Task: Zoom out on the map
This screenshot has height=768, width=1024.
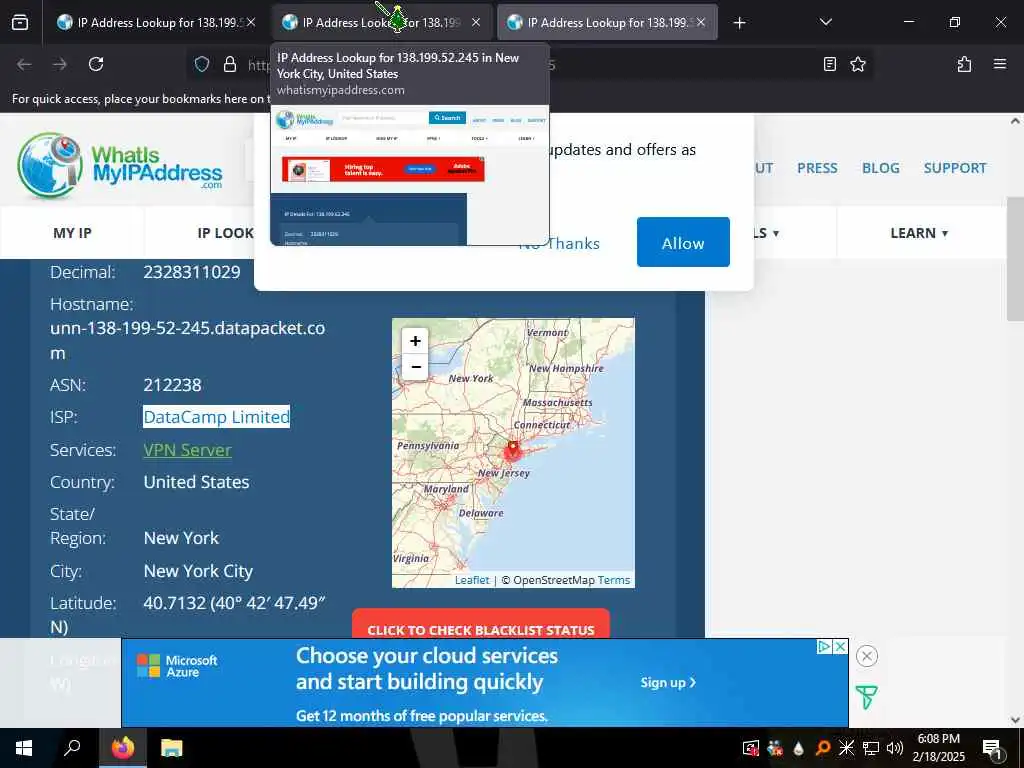Action: coord(415,367)
